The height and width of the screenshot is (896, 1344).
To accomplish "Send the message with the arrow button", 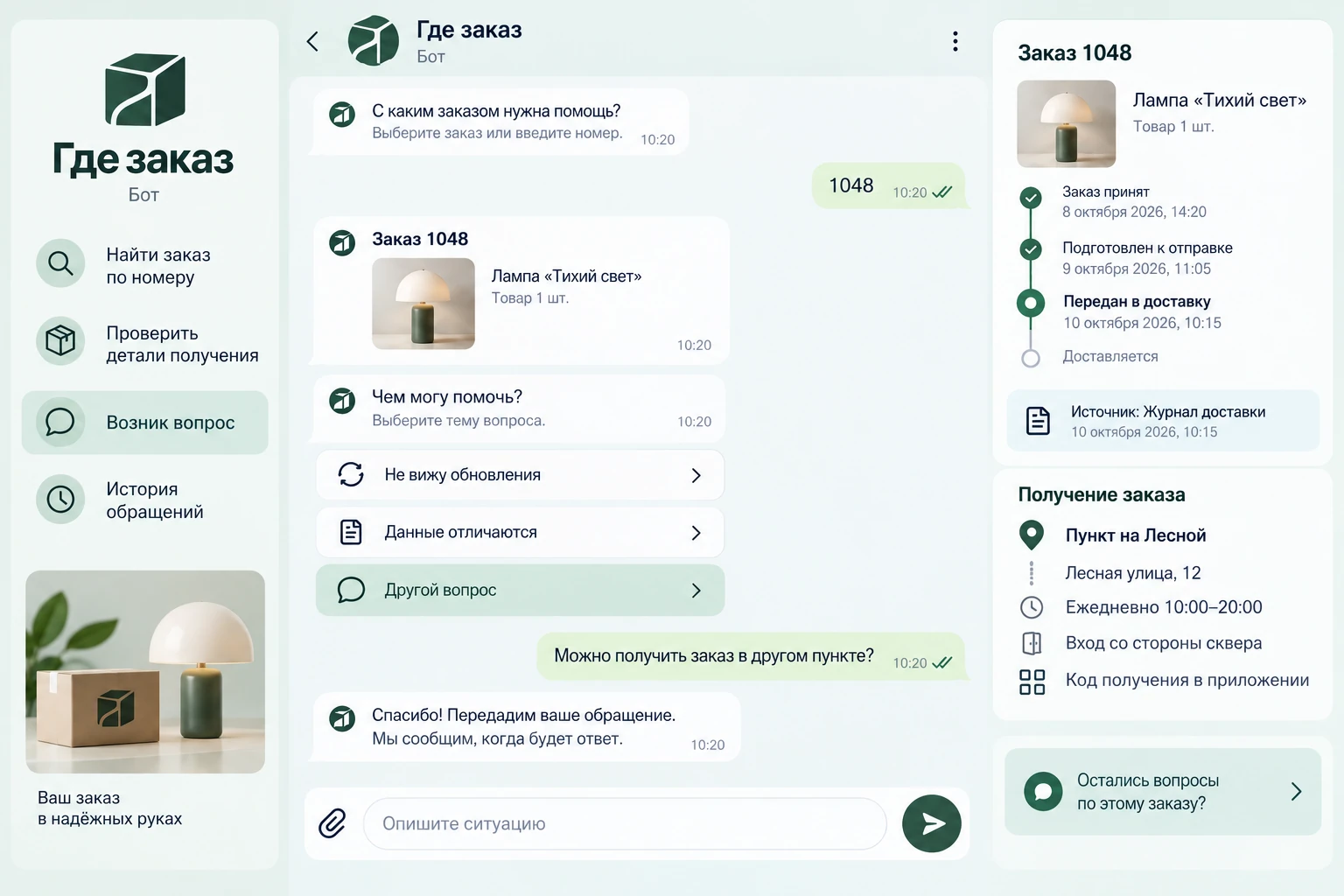I will tap(932, 823).
